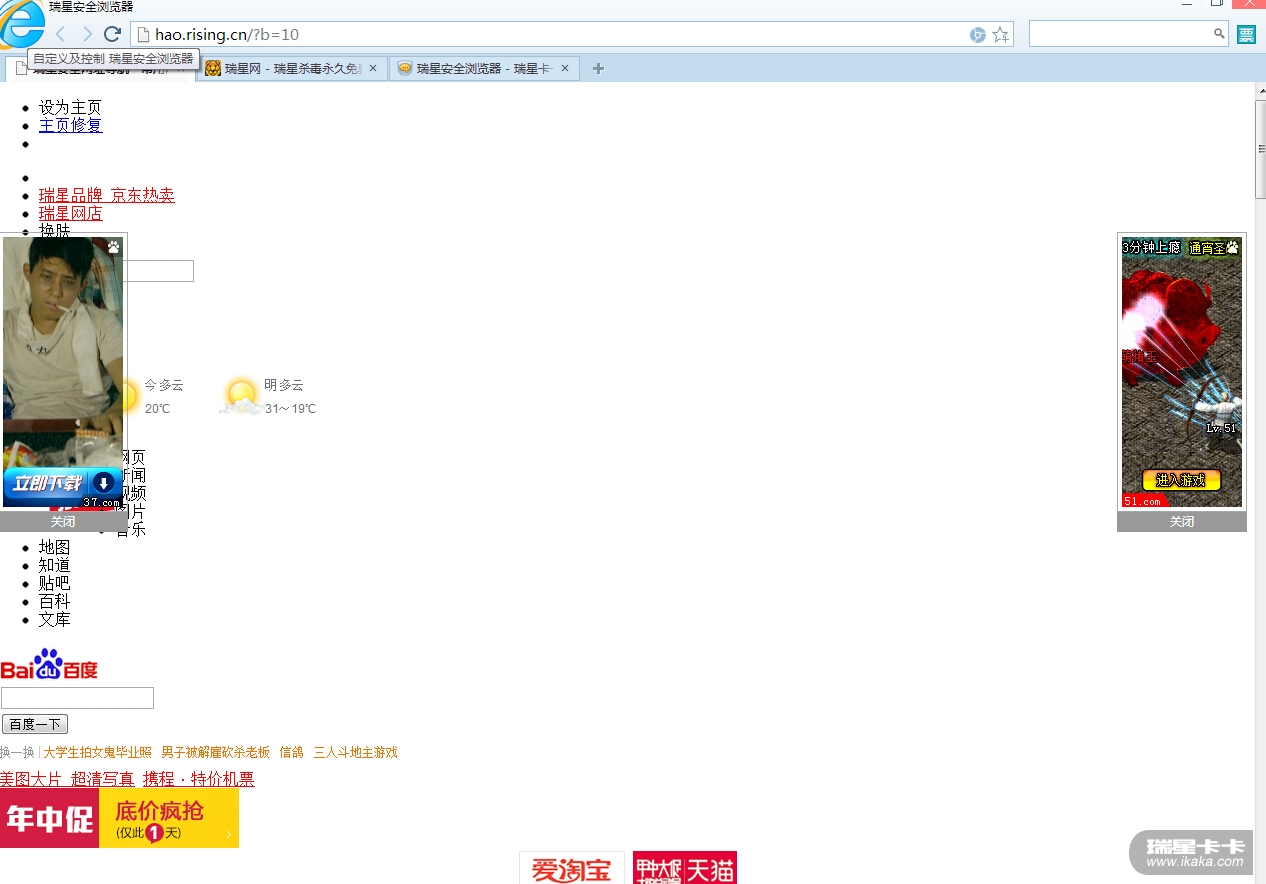1266x884 pixels.
Task: Open the teal ticket (票) extension icon
Action: click(1246, 35)
